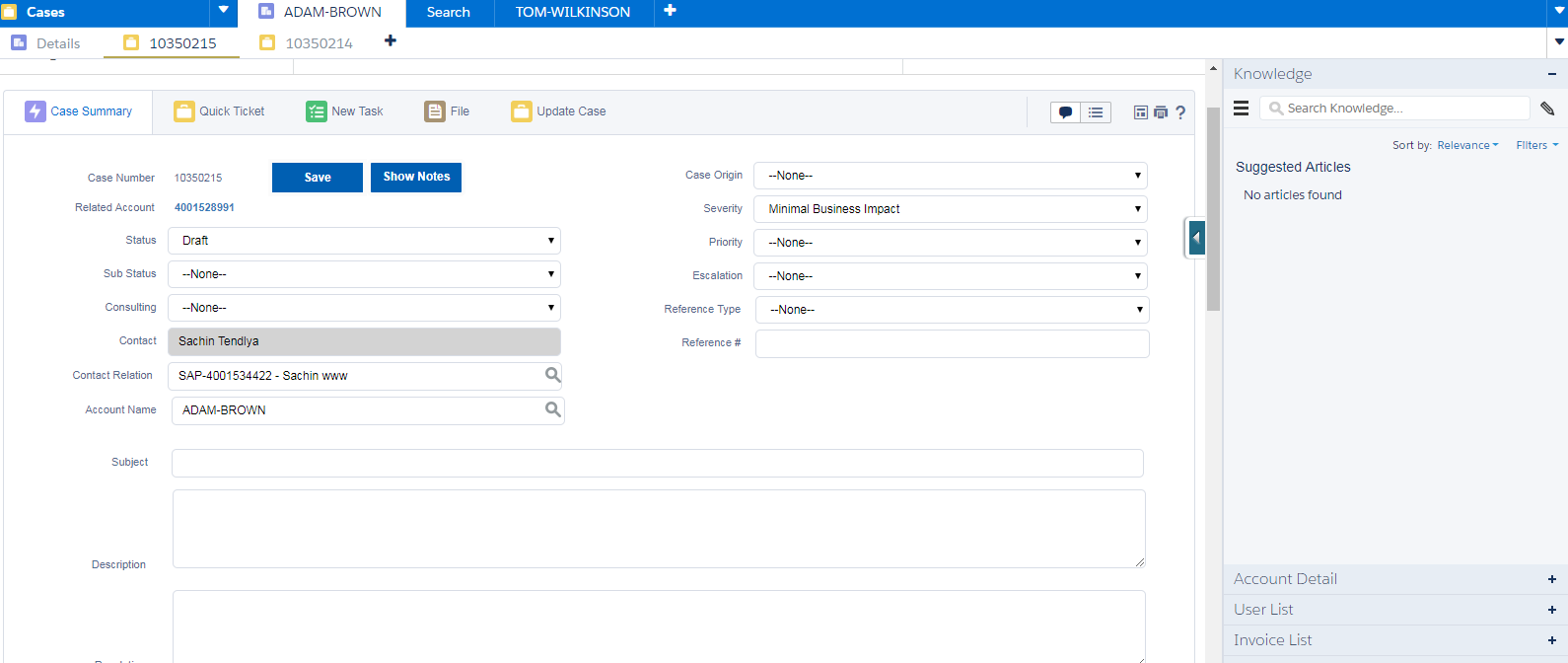Click the paperclip attach icon in Knowledge

(1547, 109)
